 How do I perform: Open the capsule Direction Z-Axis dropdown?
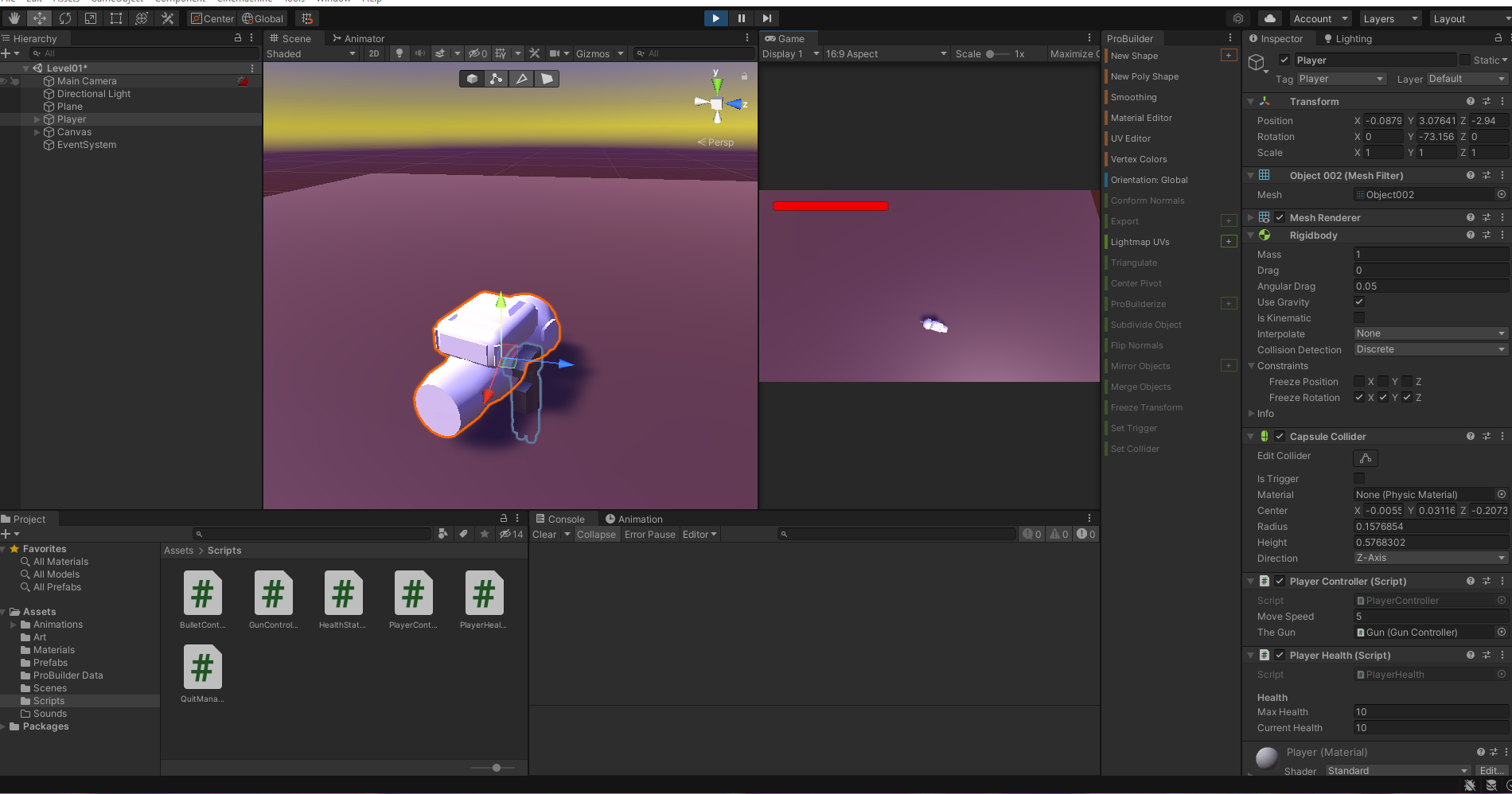(1431, 558)
